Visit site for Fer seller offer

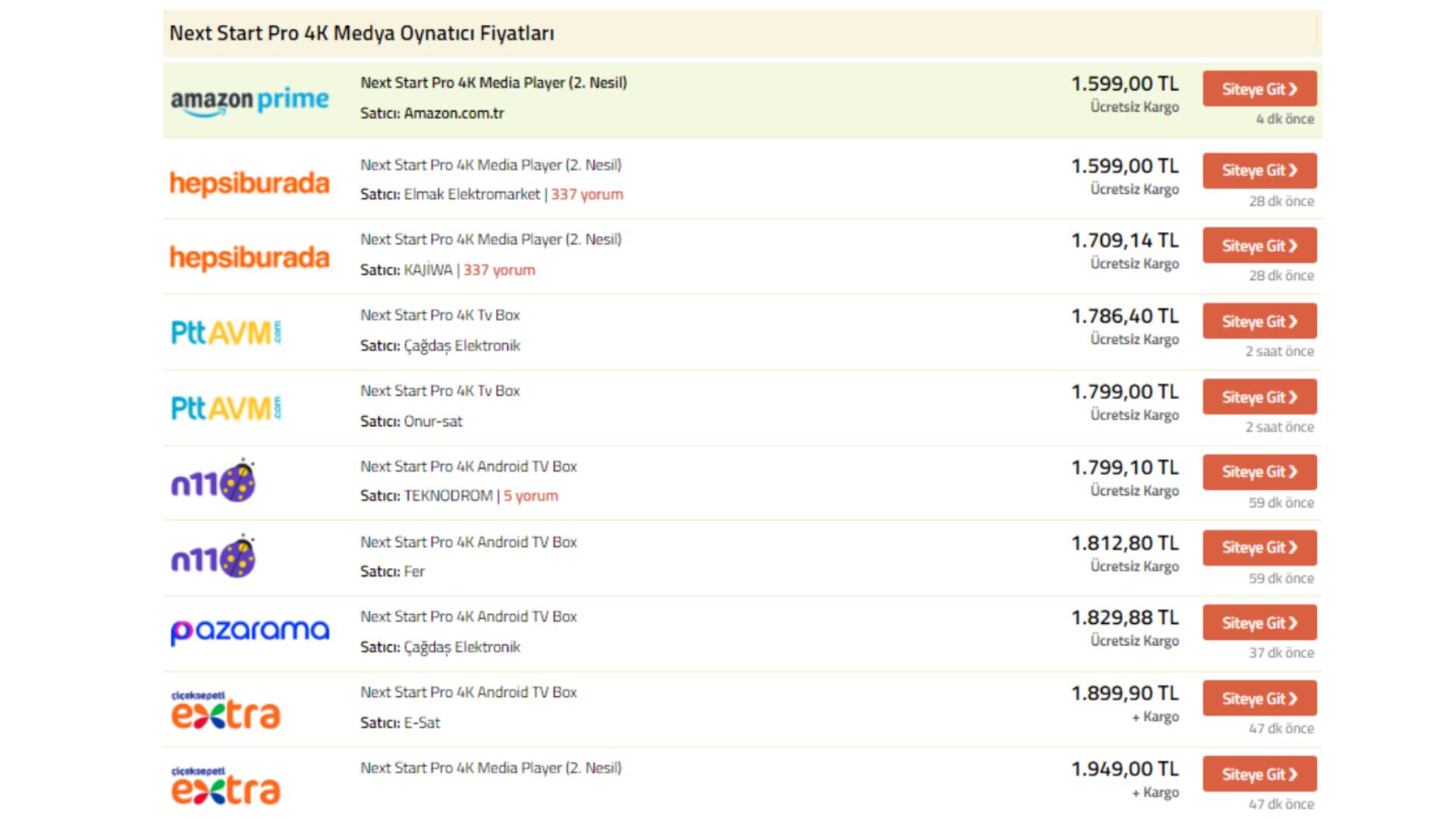click(1260, 548)
